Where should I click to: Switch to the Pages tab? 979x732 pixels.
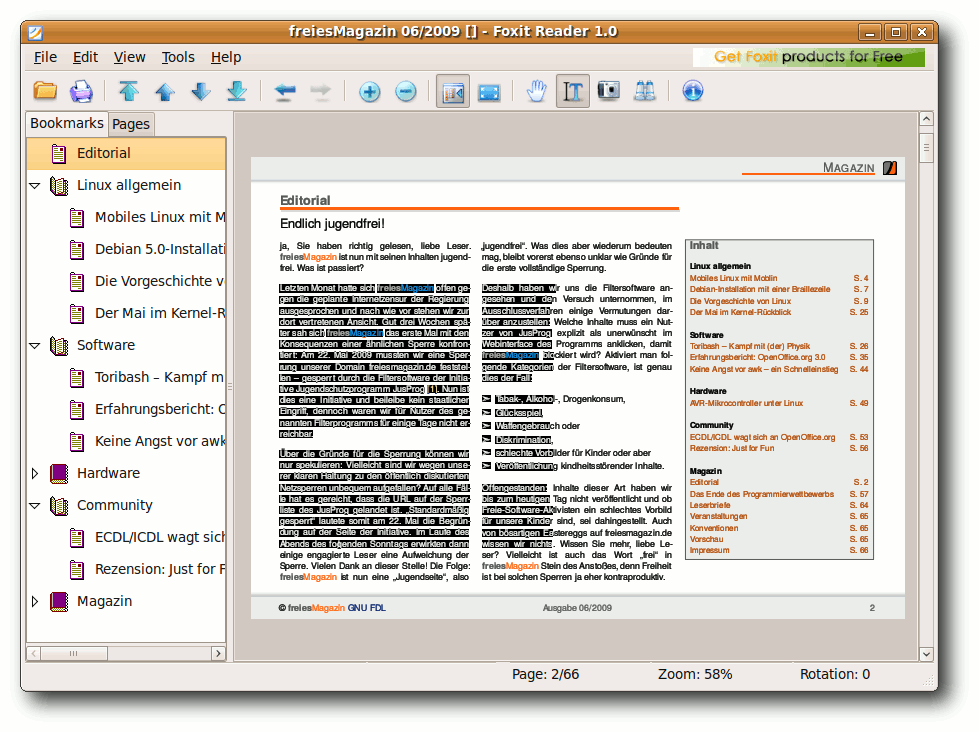(130, 124)
